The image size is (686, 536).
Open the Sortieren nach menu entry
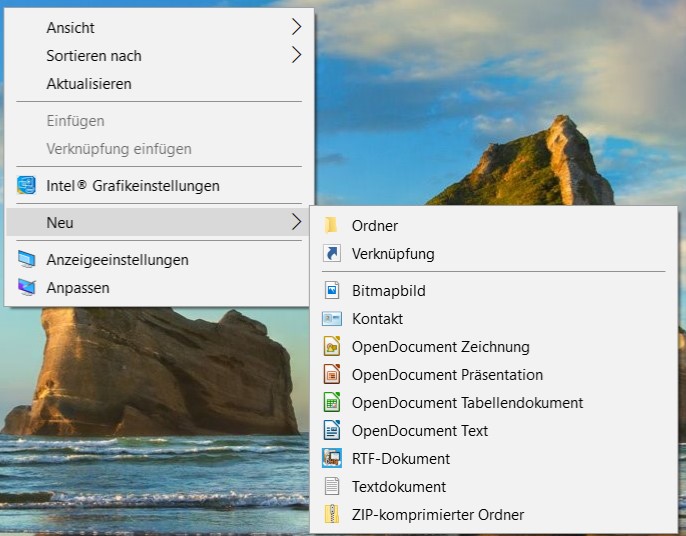pos(159,56)
